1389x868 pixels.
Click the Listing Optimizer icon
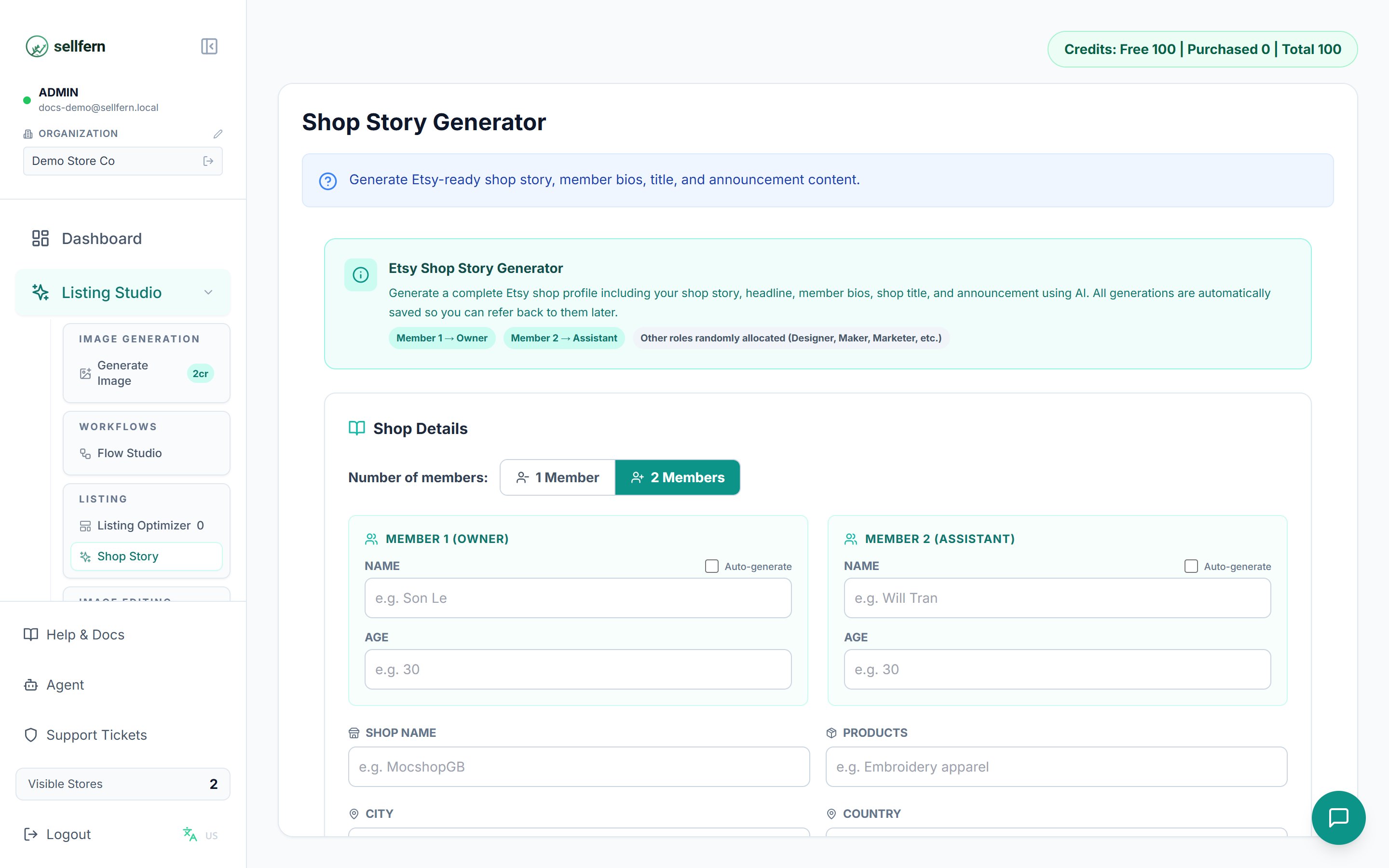pos(85,526)
